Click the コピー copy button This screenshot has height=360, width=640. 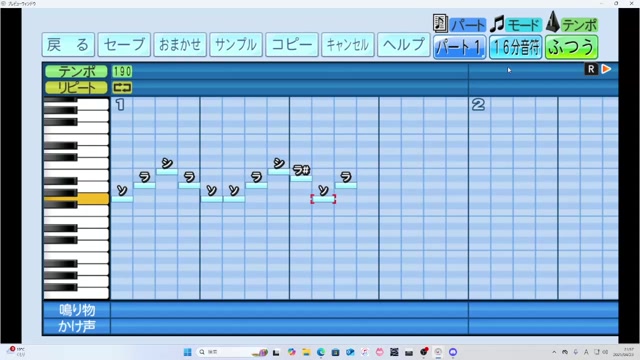292,44
